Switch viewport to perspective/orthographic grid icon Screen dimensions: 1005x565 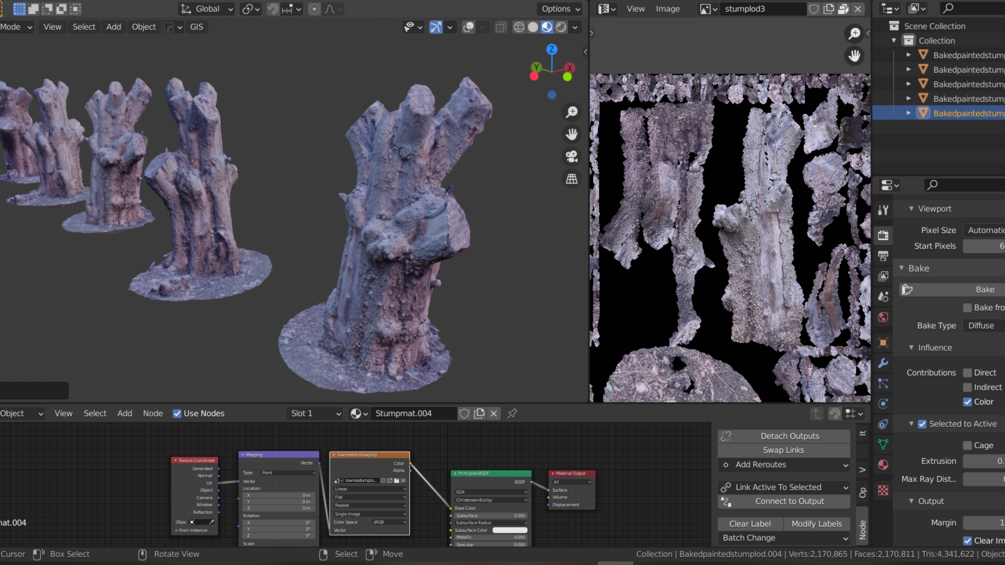coord(571,179)
